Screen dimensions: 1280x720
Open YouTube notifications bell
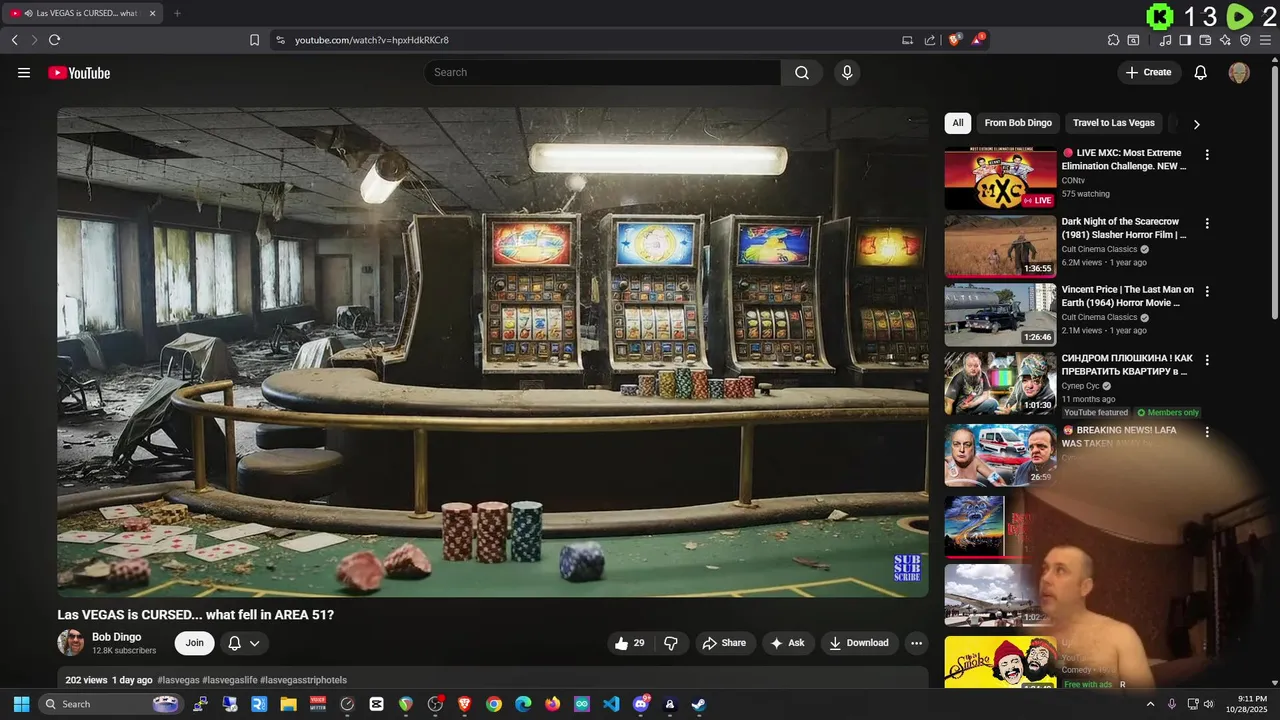click(1201, 72)
